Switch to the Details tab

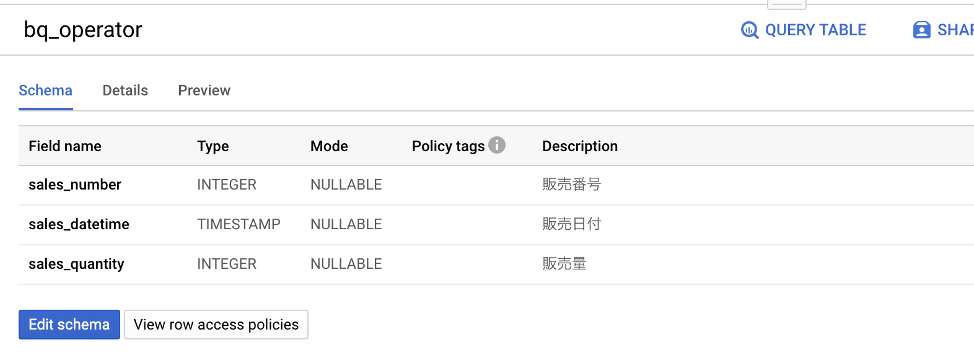pyautogui.click(x=125, y=91)
